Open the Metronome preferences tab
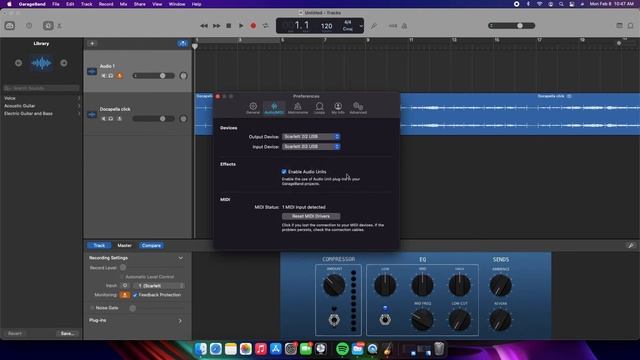The image size is (640, 360). click(x=298, y=108)
